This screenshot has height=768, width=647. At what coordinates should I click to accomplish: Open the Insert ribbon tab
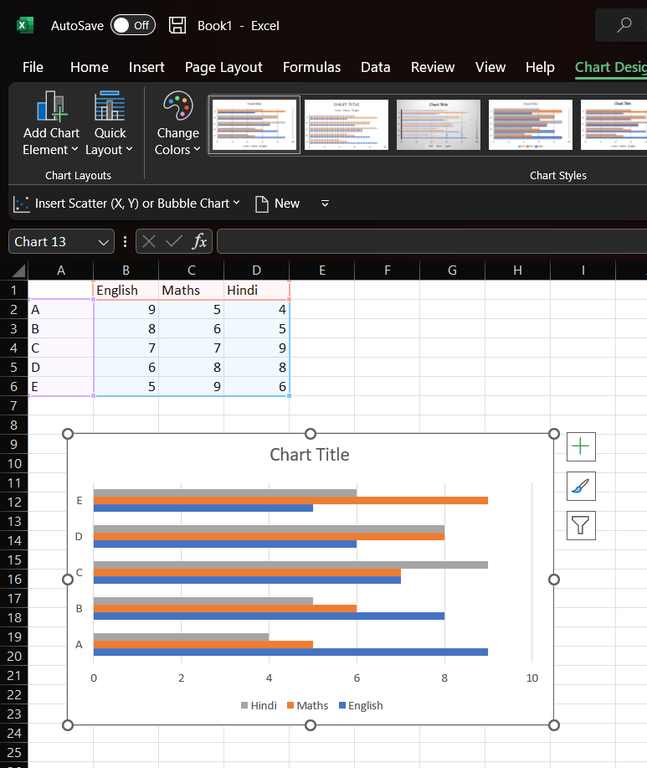click(x=146, y=67)
